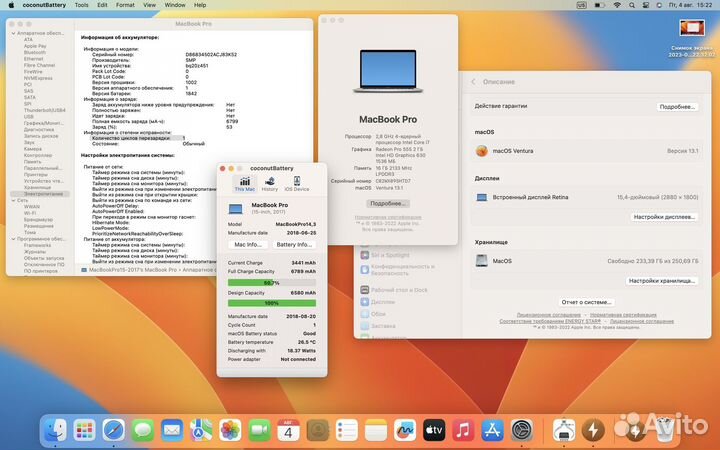This screenshot has height=450, width=720.
Task: Click Отчет о системе... button
Action: [586, 302]
